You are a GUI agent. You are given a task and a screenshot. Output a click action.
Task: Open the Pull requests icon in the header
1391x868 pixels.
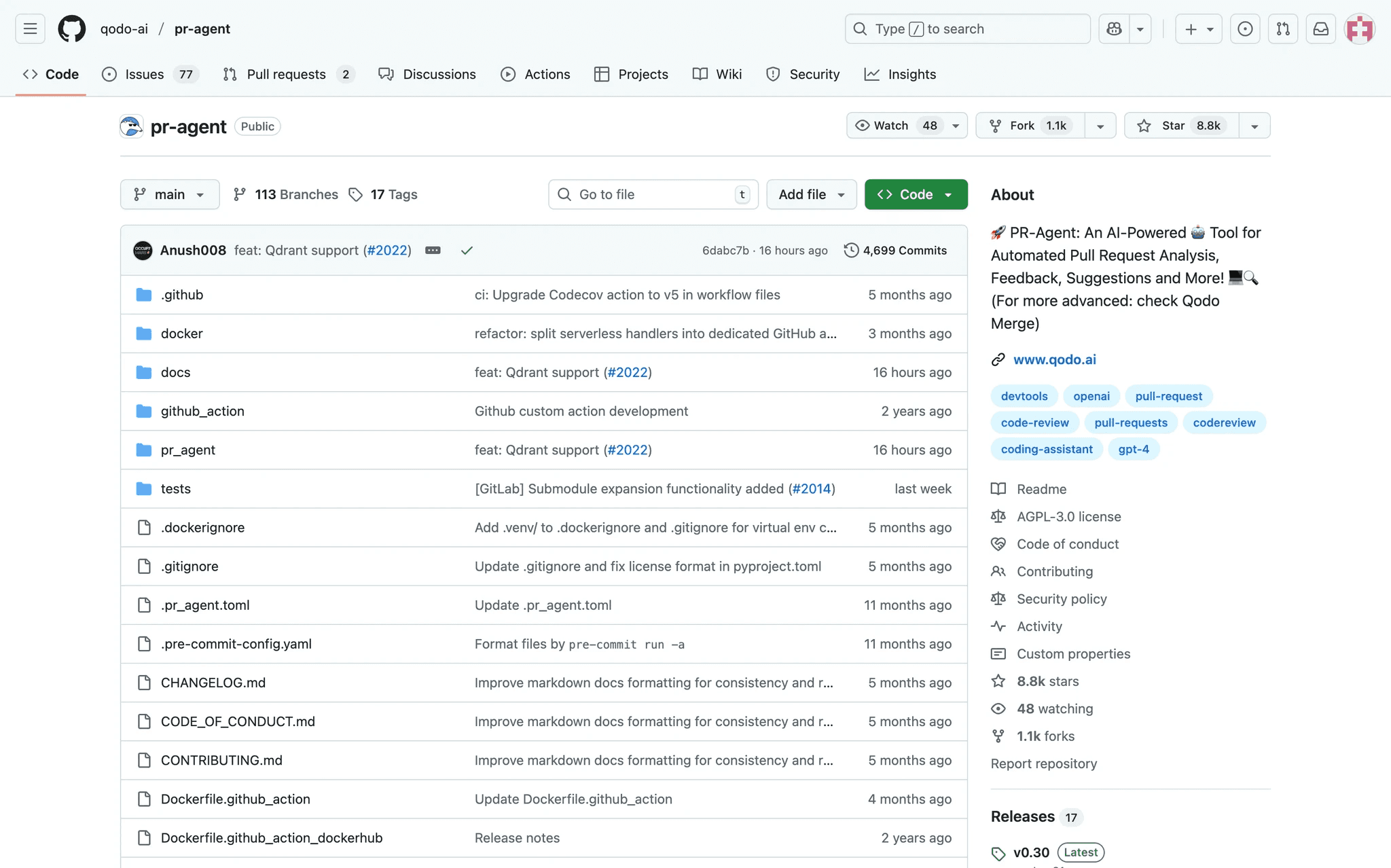1283,29
